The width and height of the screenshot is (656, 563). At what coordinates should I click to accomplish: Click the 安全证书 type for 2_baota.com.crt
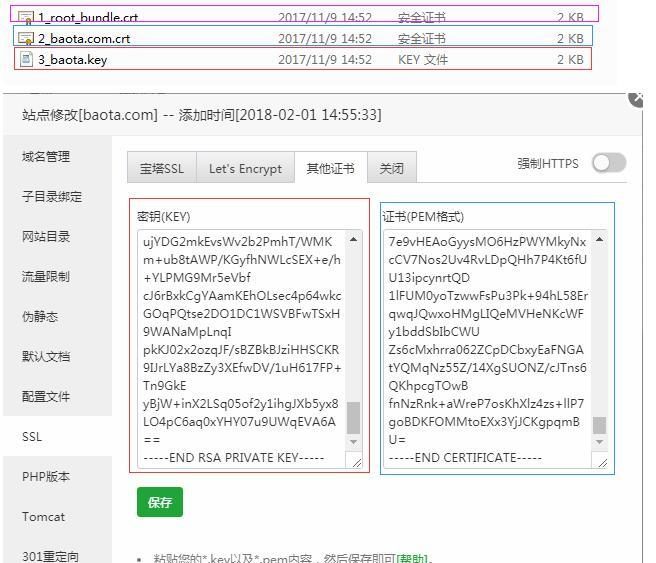(421, 39)
